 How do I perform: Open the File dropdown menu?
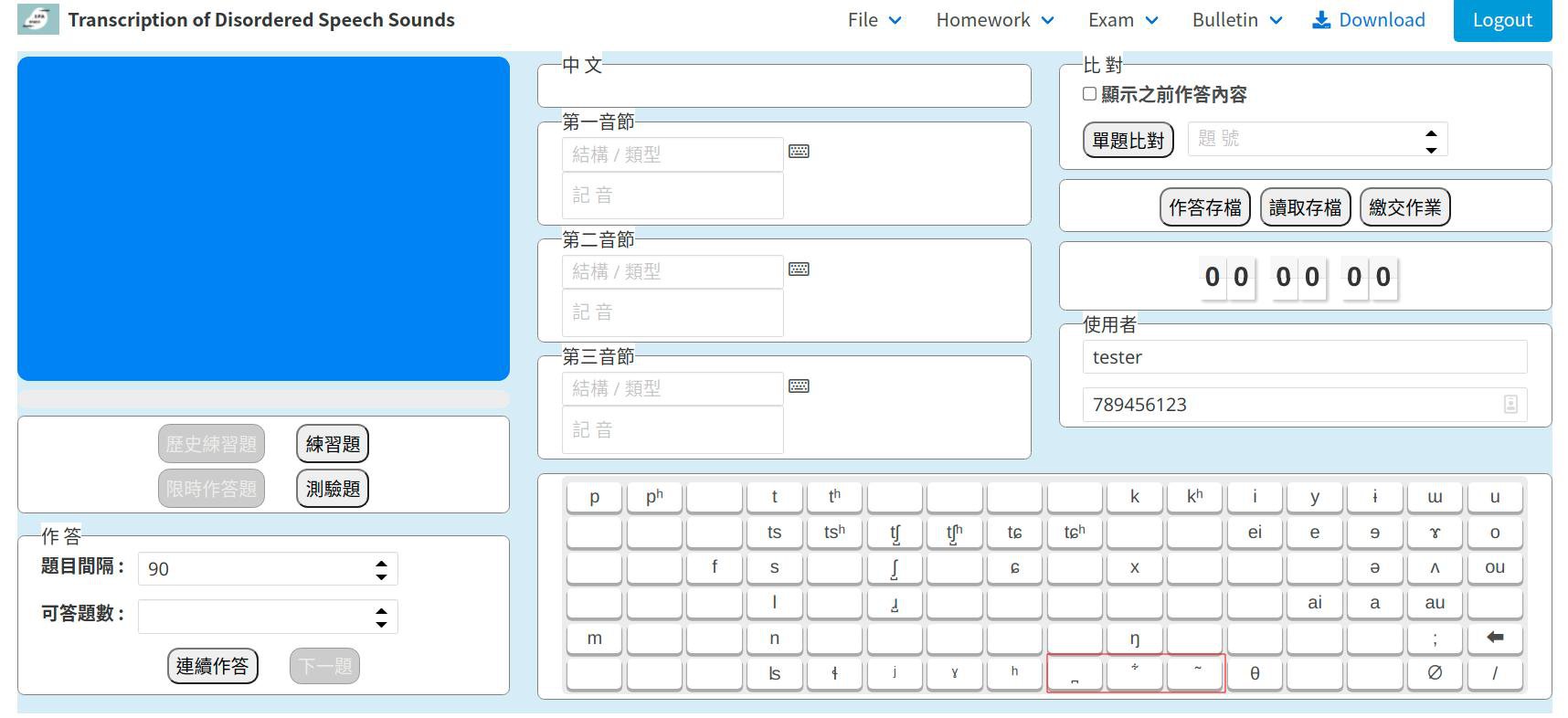[874, 20]
